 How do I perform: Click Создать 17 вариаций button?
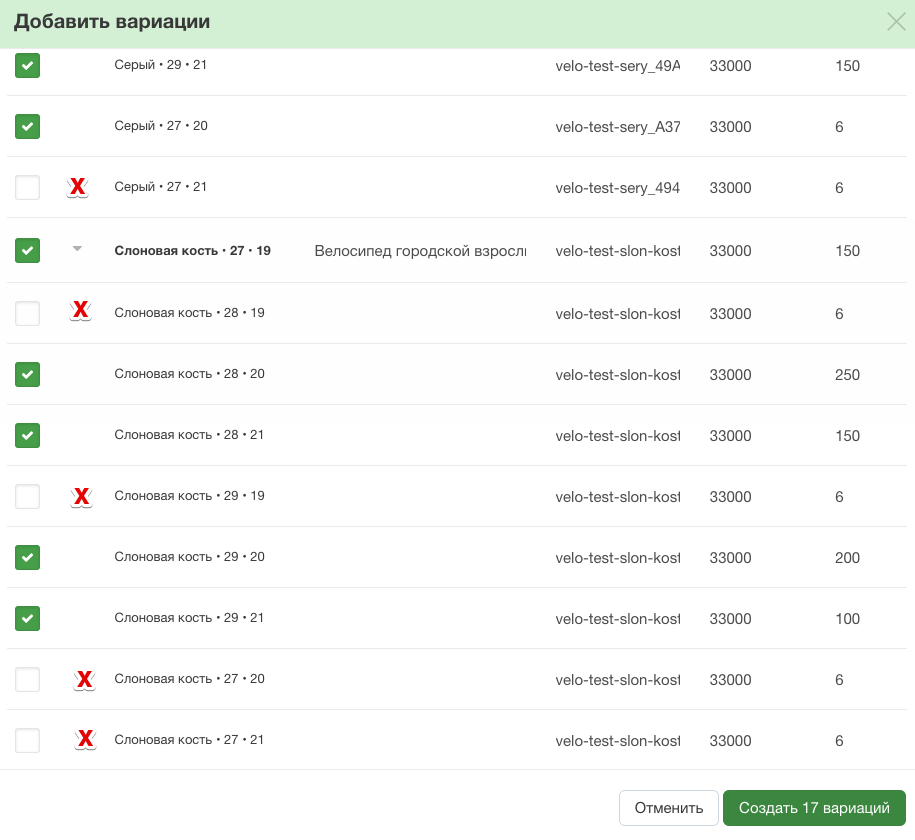click(814, 808)
